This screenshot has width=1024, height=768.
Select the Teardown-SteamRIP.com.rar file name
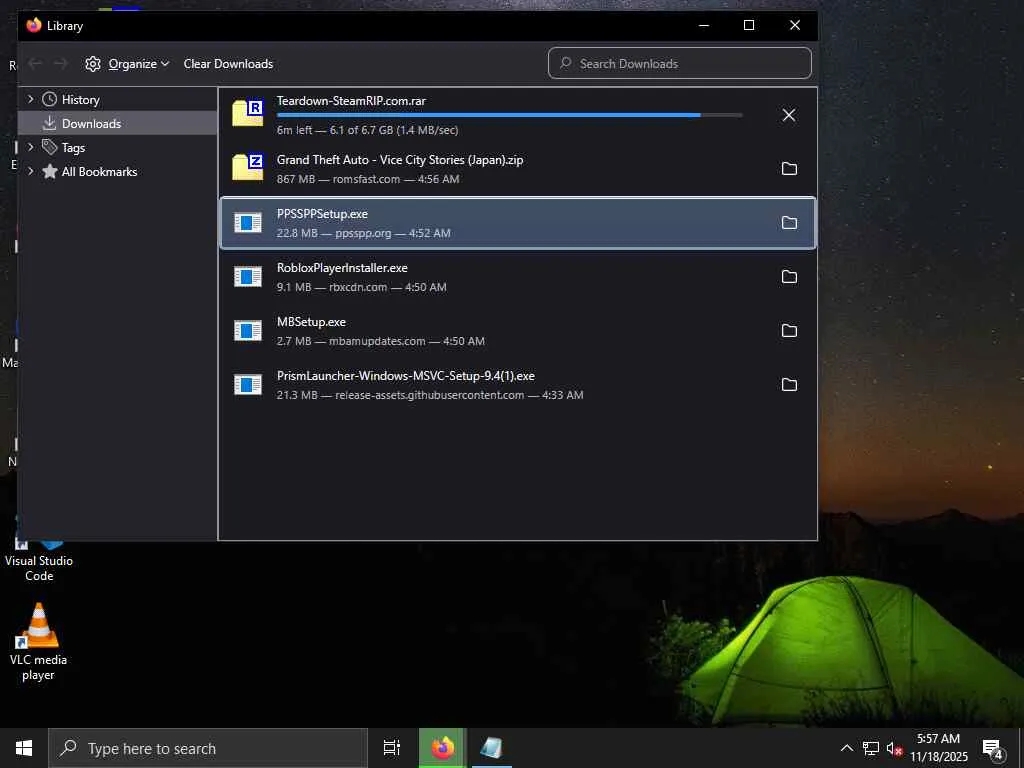click(x=351, y=101)
